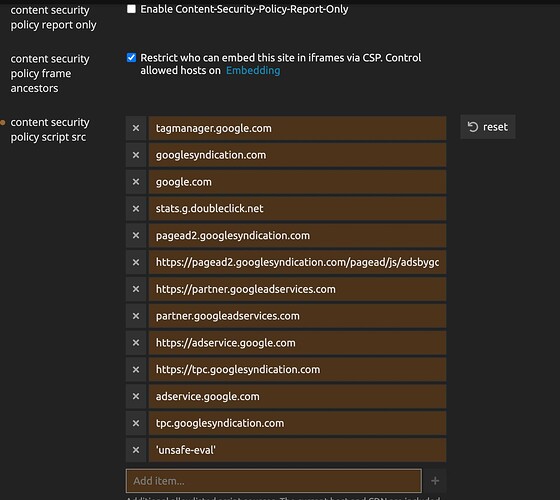Edit the tagmanager.google.com field
The width and height of the screenshot is (560, 500).
[x=298, y=128]
